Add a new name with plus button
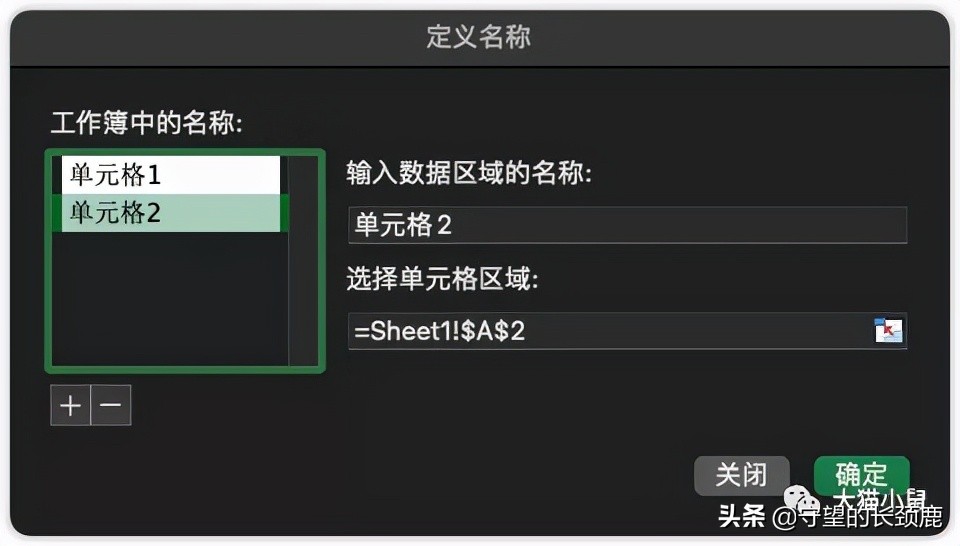The width and height of the screenshot is (960, 546). pos(70,405)
